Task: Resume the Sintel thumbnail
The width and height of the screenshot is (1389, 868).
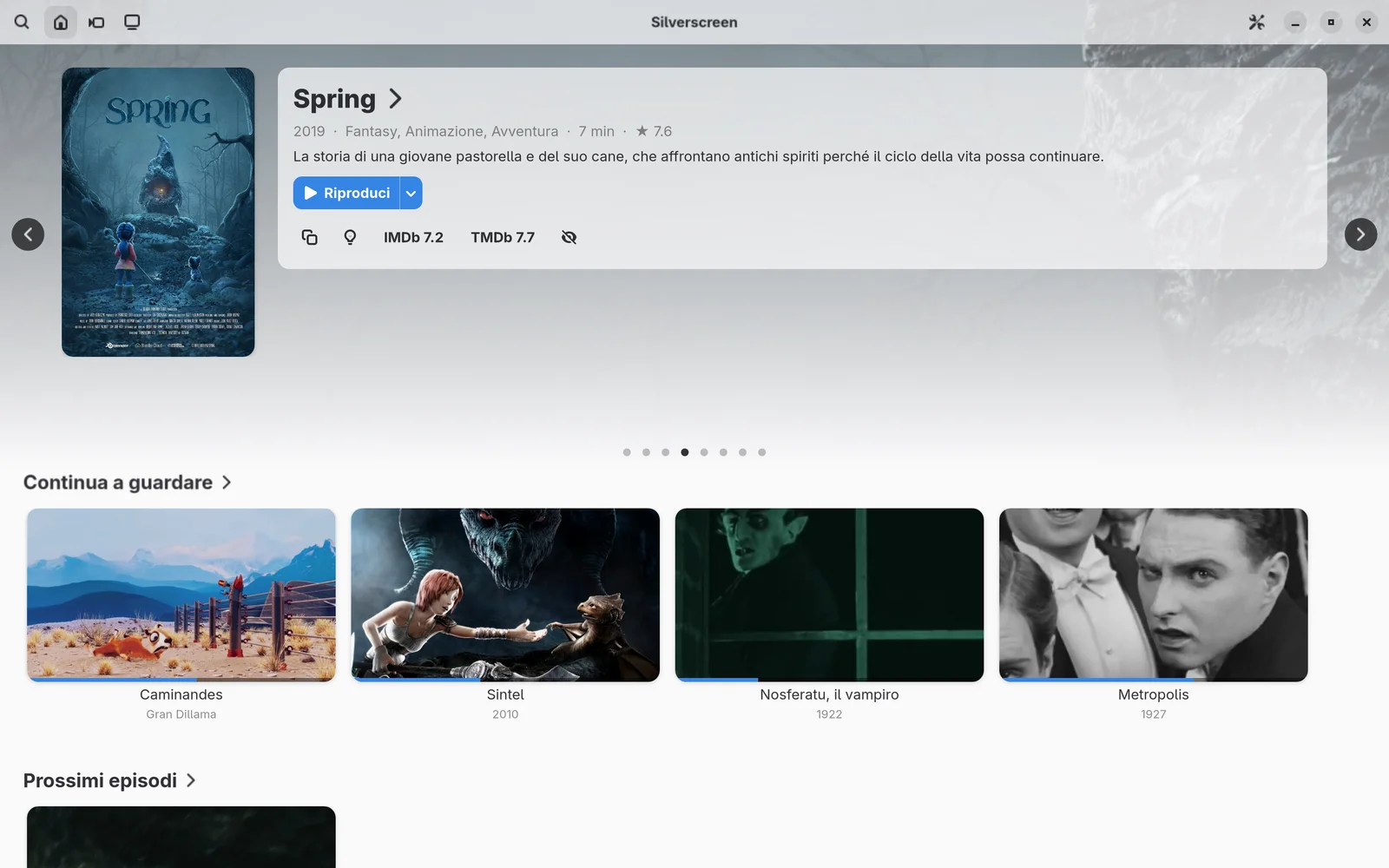Action: pyautogui.click(x=505, y=595)
